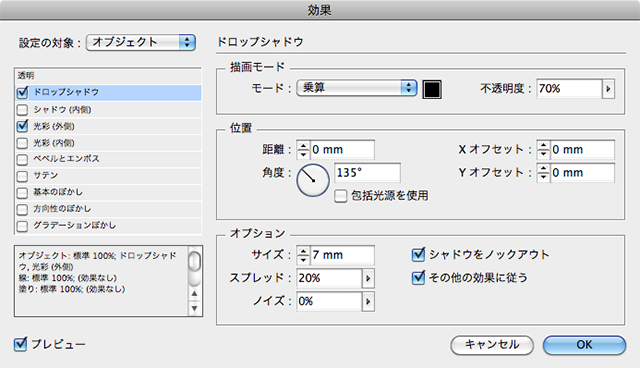Click the summary box scroll-down arrow
This screenshot has width=640, height=368.
pyautogui.click(x=195, y=309)
